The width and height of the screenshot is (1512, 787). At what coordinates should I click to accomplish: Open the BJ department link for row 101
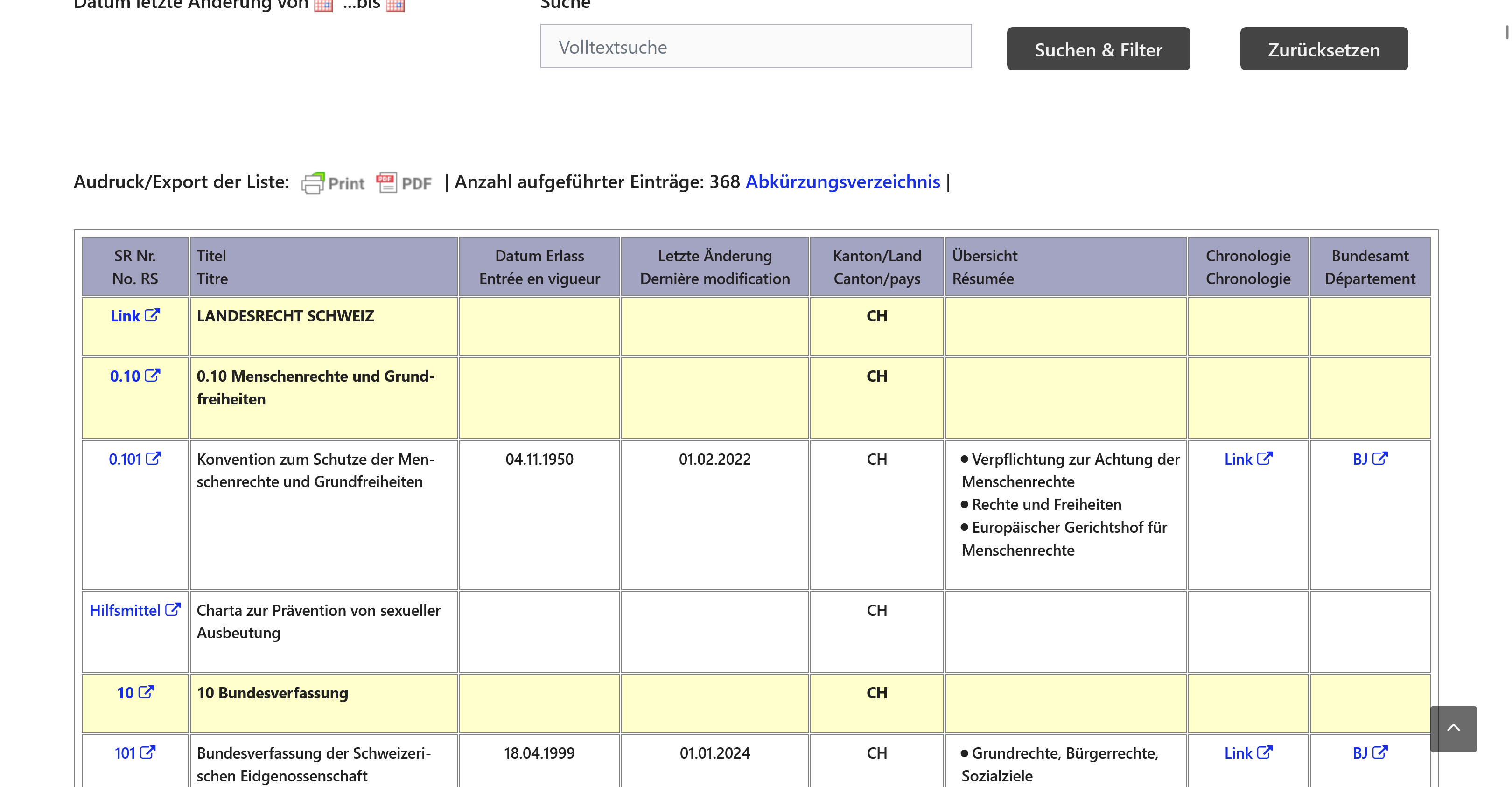[x=1370, y=753]
